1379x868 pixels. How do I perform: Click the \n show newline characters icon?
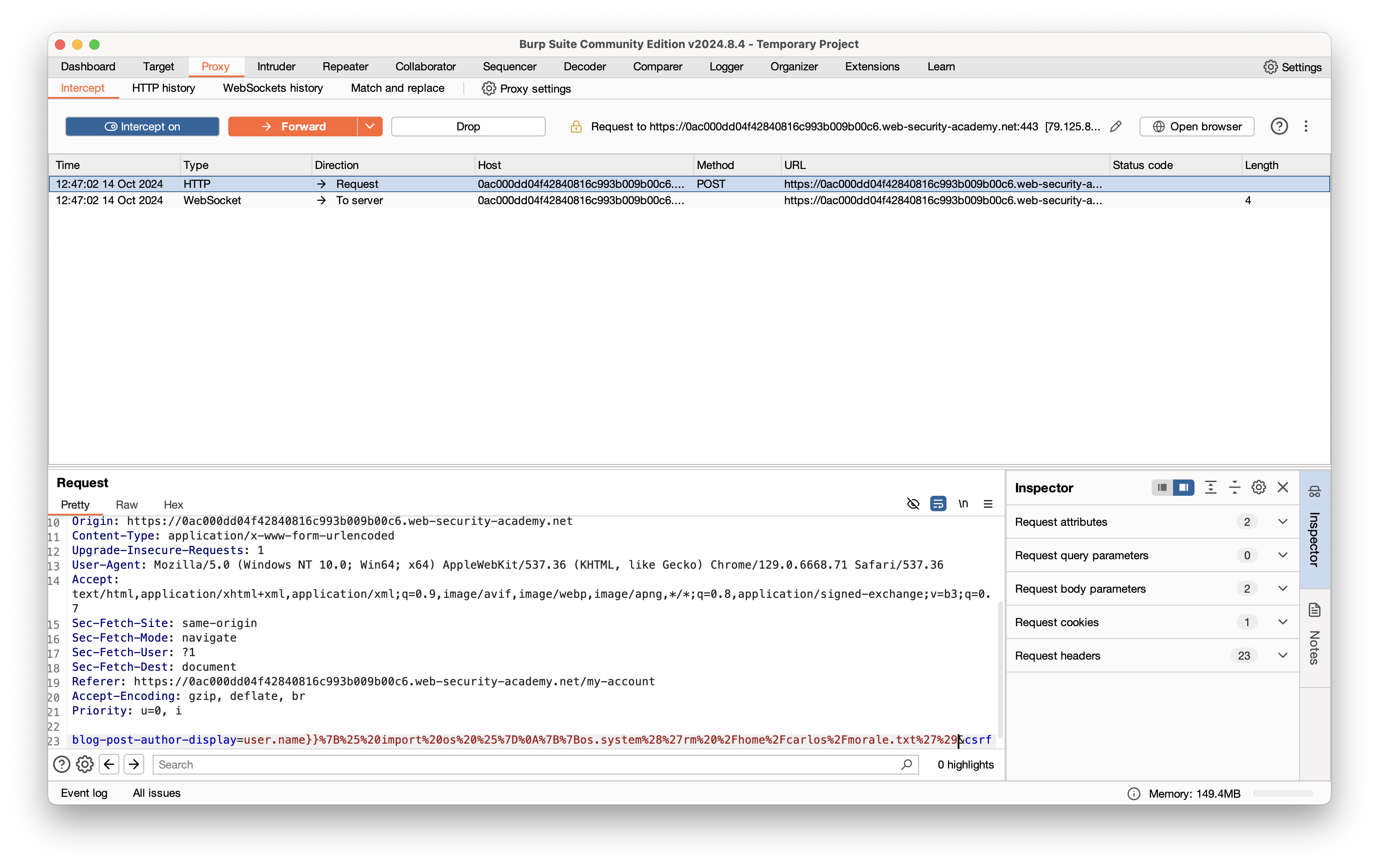point(963,504)
